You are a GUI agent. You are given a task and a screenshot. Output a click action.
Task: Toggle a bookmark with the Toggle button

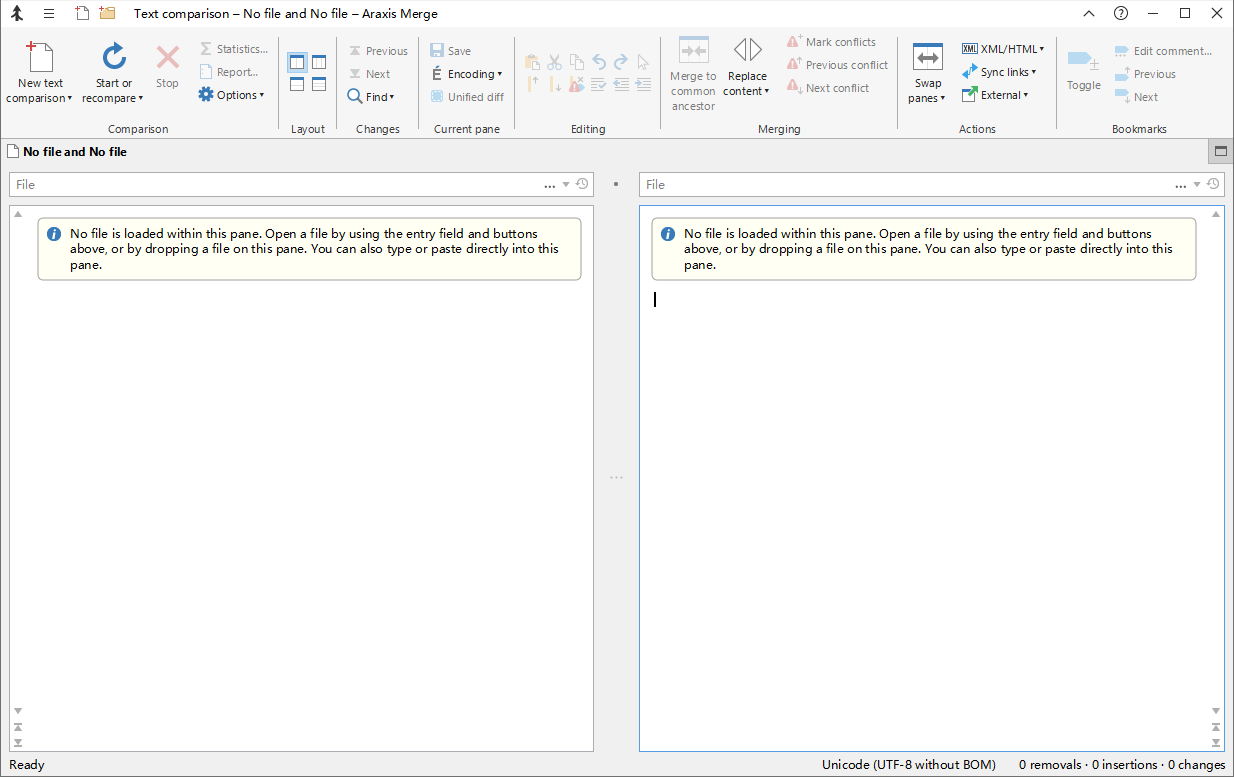[1083, 69]
